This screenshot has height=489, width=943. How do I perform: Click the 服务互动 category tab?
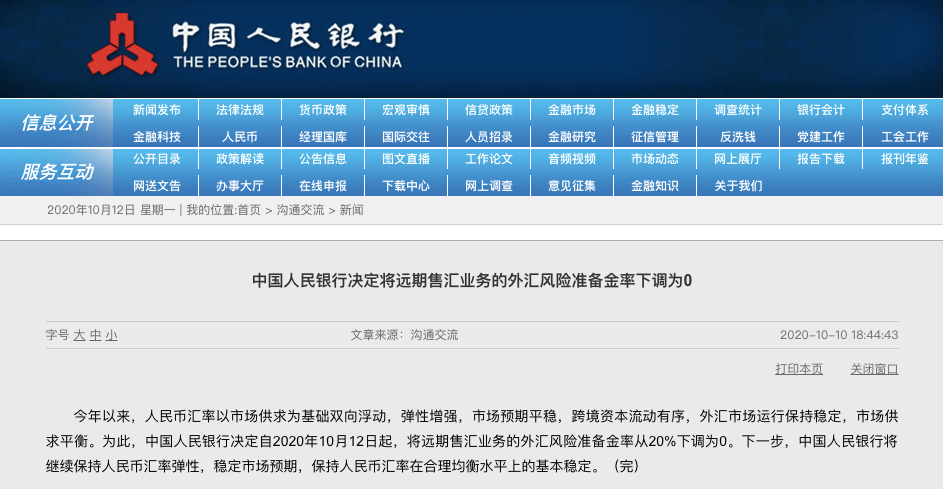point(57,172)
